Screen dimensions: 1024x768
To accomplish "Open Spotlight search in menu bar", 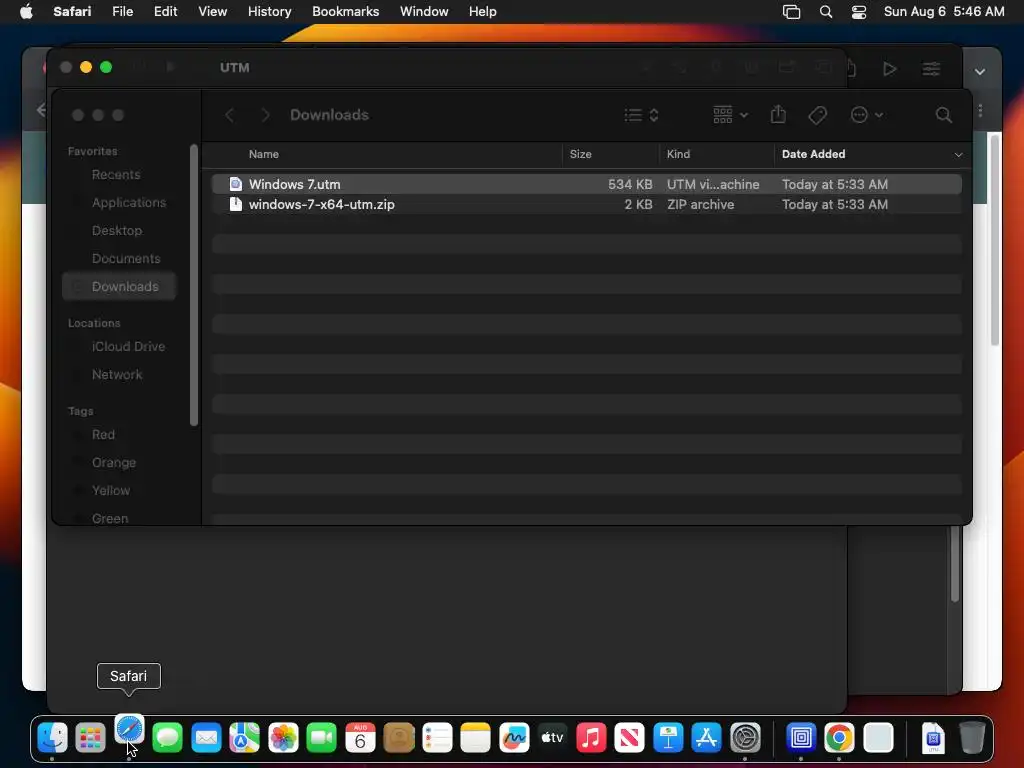I will 826,12.
